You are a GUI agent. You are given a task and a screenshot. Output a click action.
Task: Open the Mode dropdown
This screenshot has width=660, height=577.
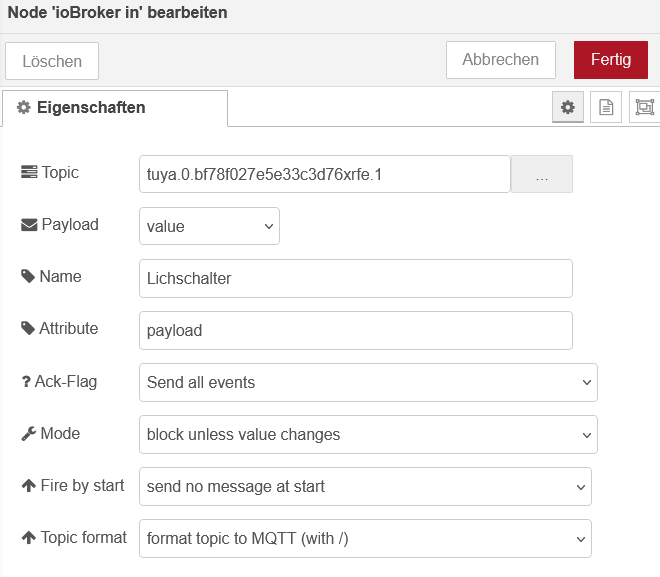(x=368, y=435)
